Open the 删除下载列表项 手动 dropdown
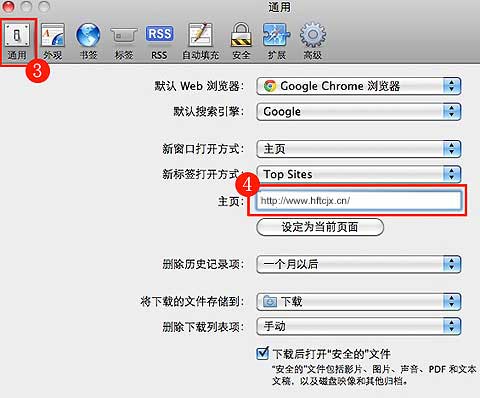Screen dimensions: 480x398 [x=359, y=326]
